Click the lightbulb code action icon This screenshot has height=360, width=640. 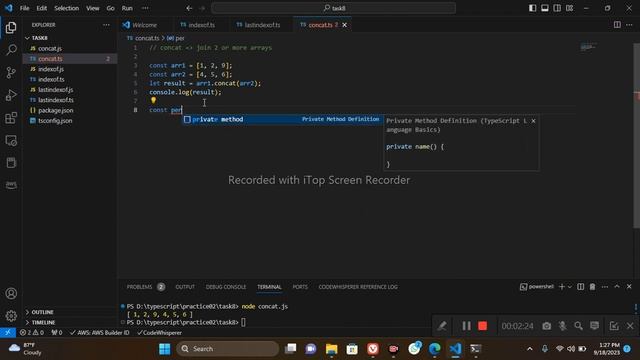[x=153, y=100]
